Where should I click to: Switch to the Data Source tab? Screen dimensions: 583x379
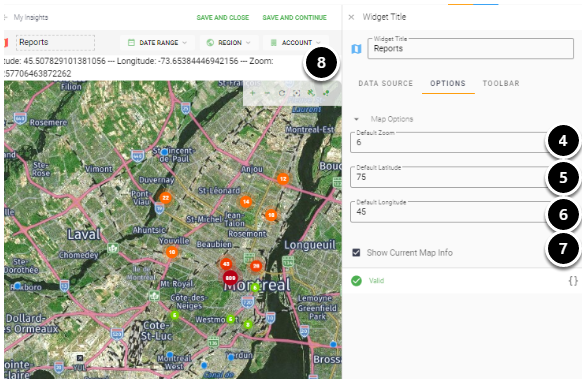pyautogui.click(x=386, y=83)
